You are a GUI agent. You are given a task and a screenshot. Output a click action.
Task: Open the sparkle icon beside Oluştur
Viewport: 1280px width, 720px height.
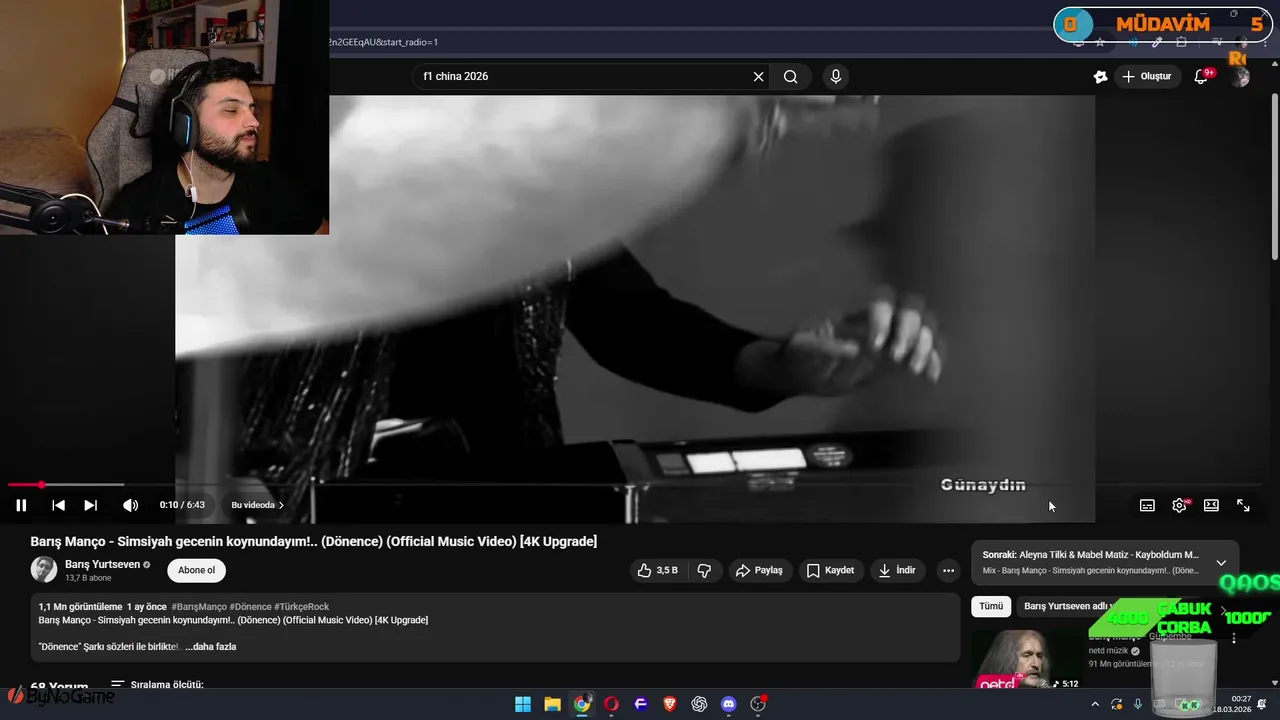tap(1100, 77)
